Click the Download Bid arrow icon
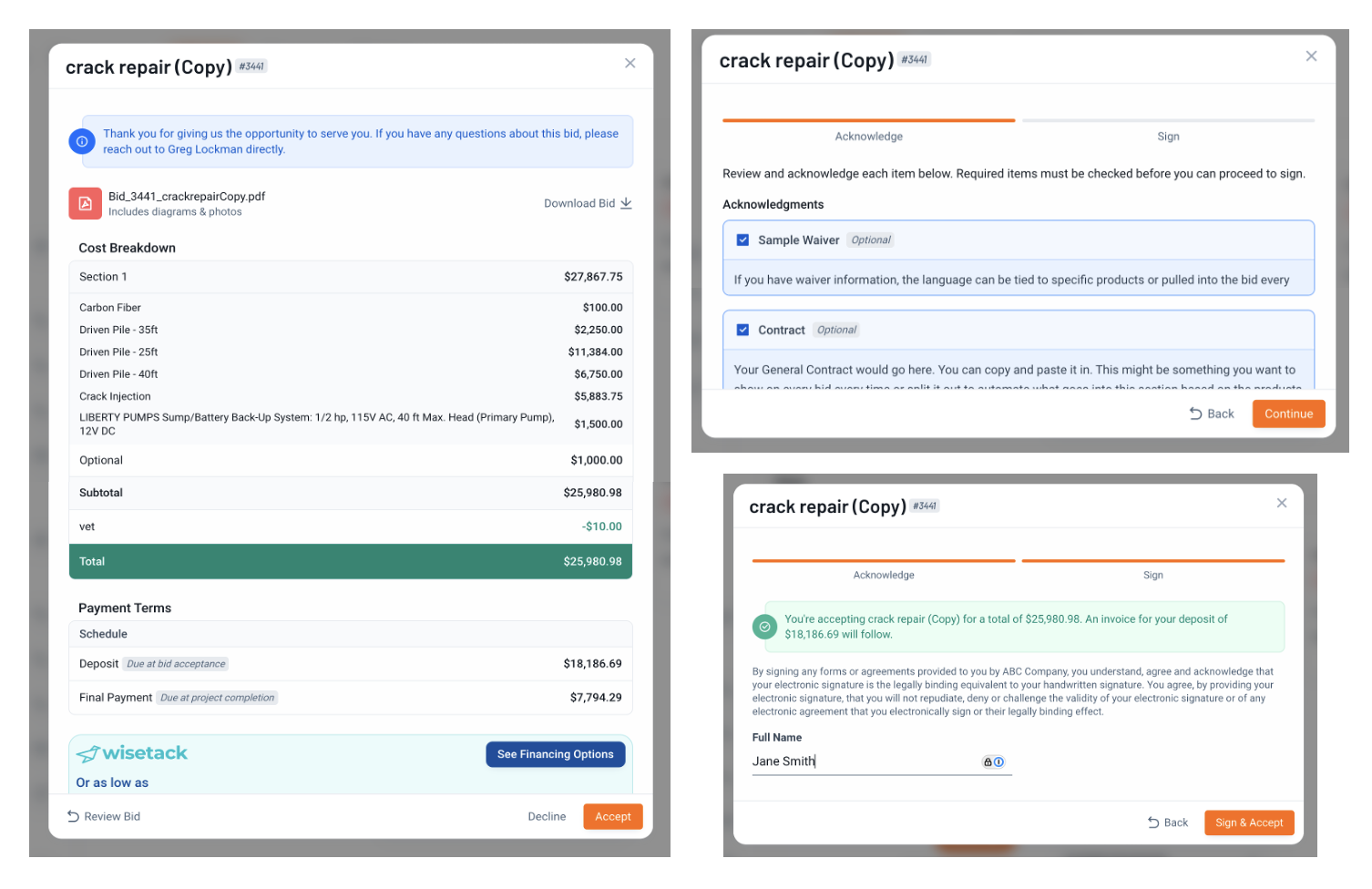This screenshot has height=889, width=1372. pos(626,203)
